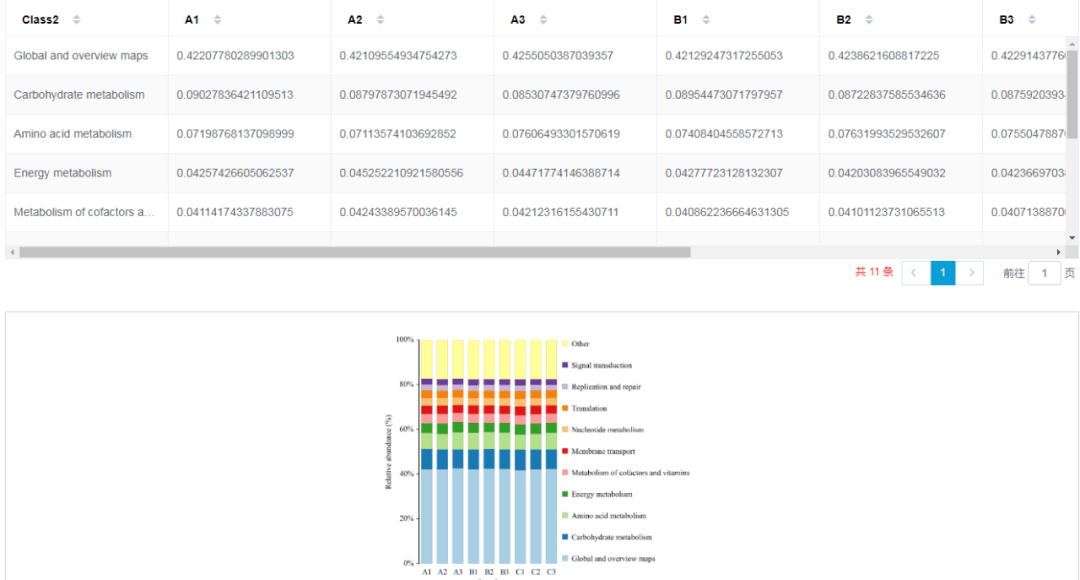Select the Carbohydrate metabolism row label
Image resolution: width=1080 pixels, height=580 pixels.
[x=79, y=95]
